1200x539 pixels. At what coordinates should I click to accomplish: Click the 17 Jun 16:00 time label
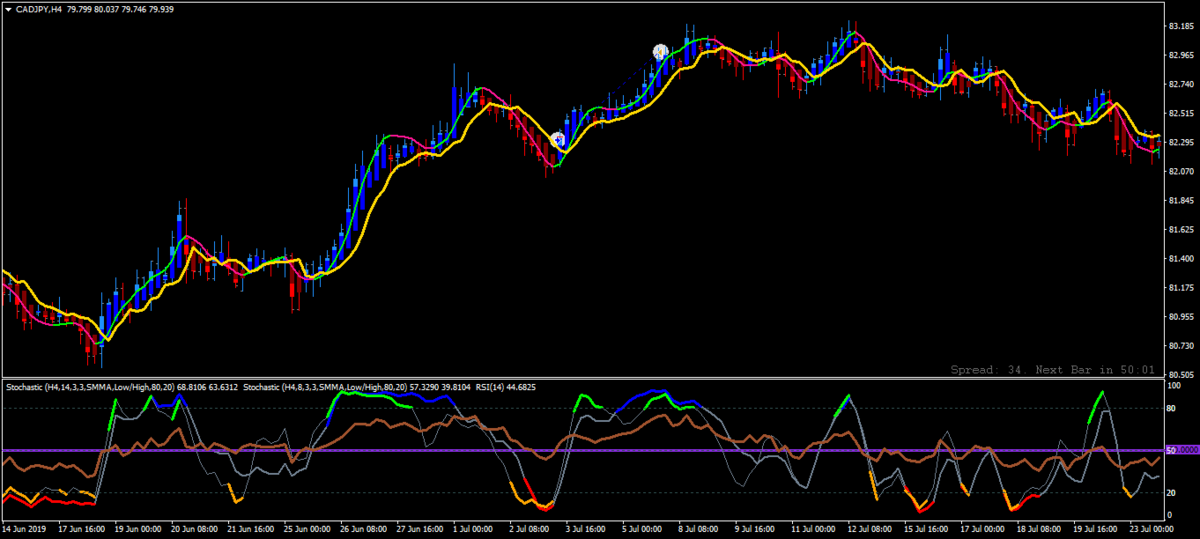84,527
